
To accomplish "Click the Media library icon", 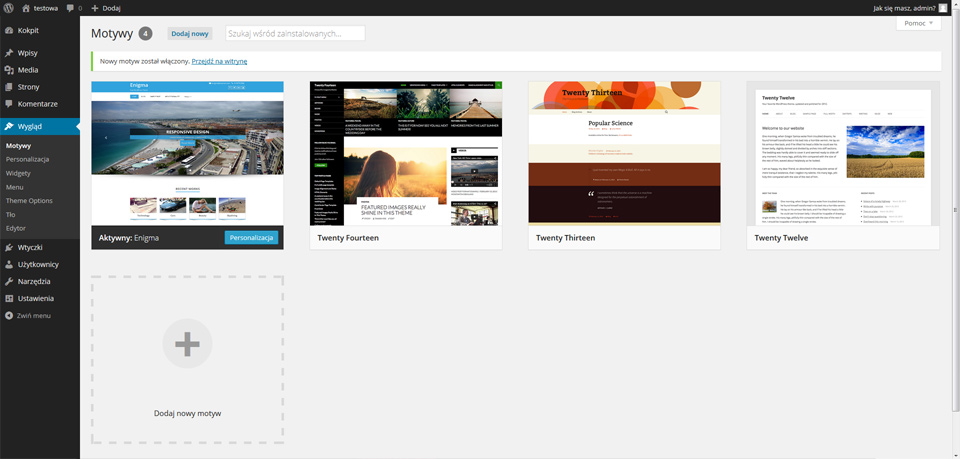I will [x=9, y=70].
